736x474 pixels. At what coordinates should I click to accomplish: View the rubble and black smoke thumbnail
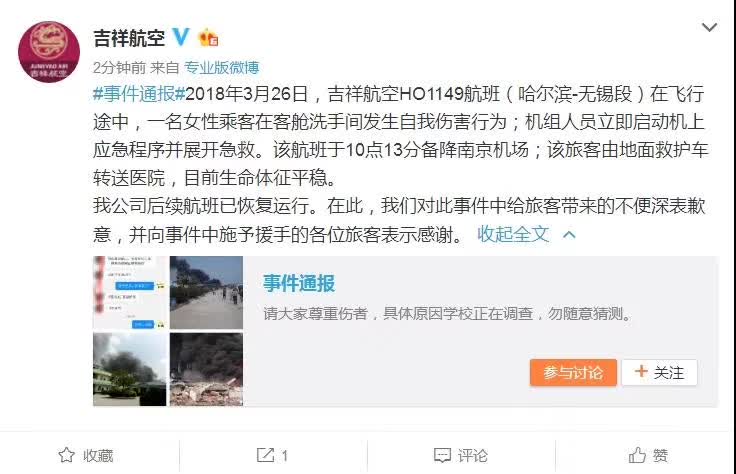207,369
